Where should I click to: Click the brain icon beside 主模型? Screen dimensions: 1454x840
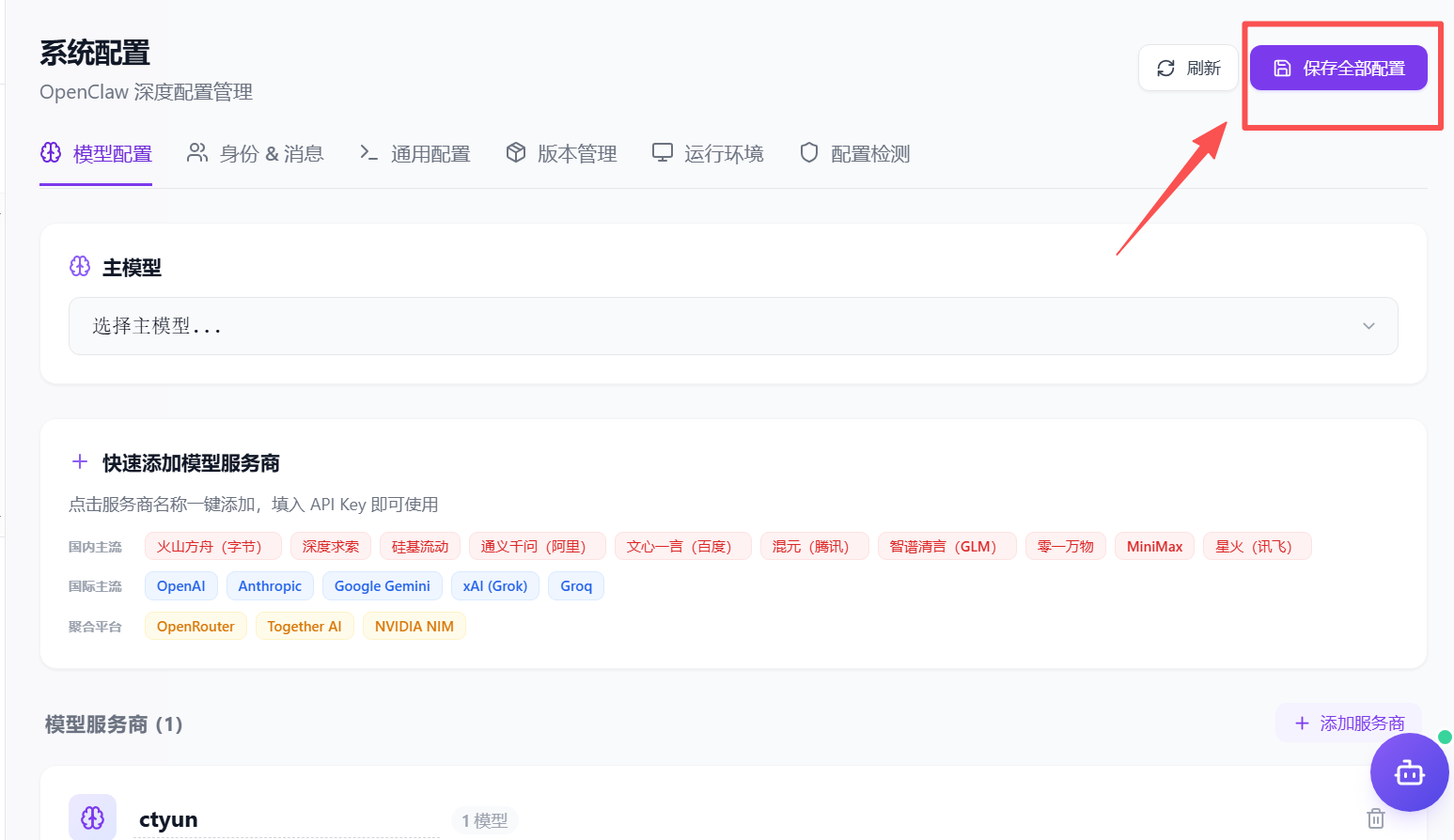pos(80,267)
